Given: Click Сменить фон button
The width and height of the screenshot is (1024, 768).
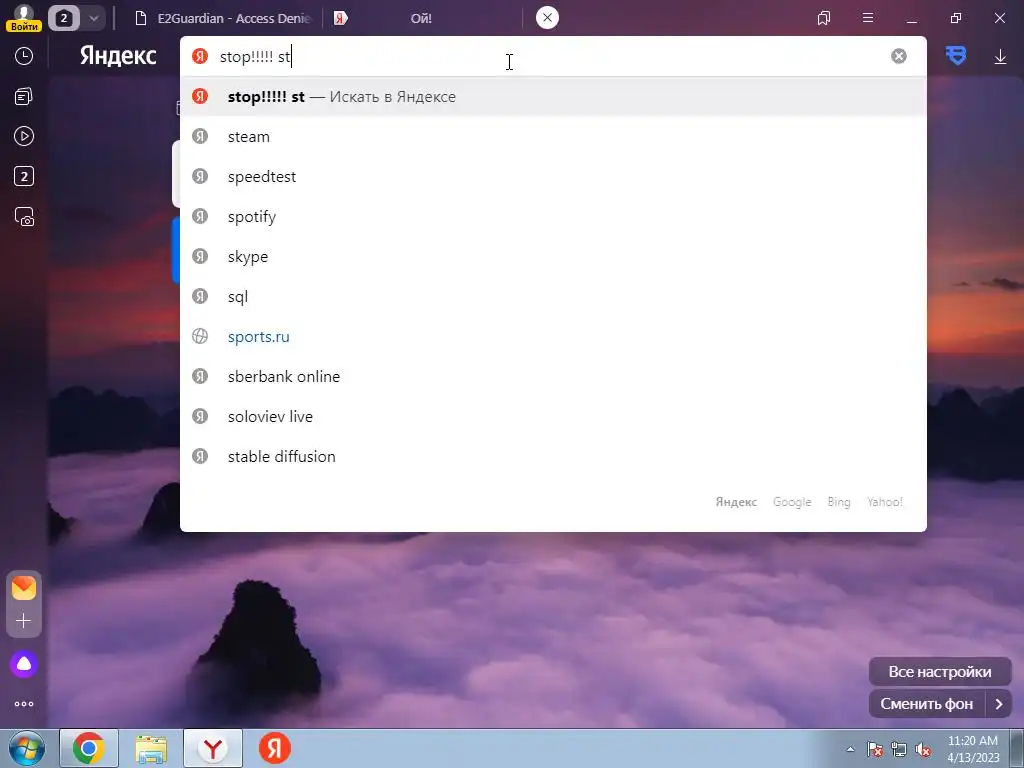Looking at the screenshot, I should pyautogui.click(x=927, y=704).
